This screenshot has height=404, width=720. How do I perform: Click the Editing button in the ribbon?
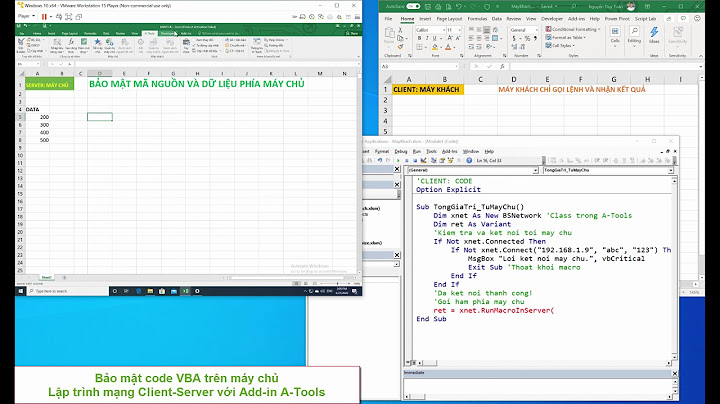click(x=634, y=37)
